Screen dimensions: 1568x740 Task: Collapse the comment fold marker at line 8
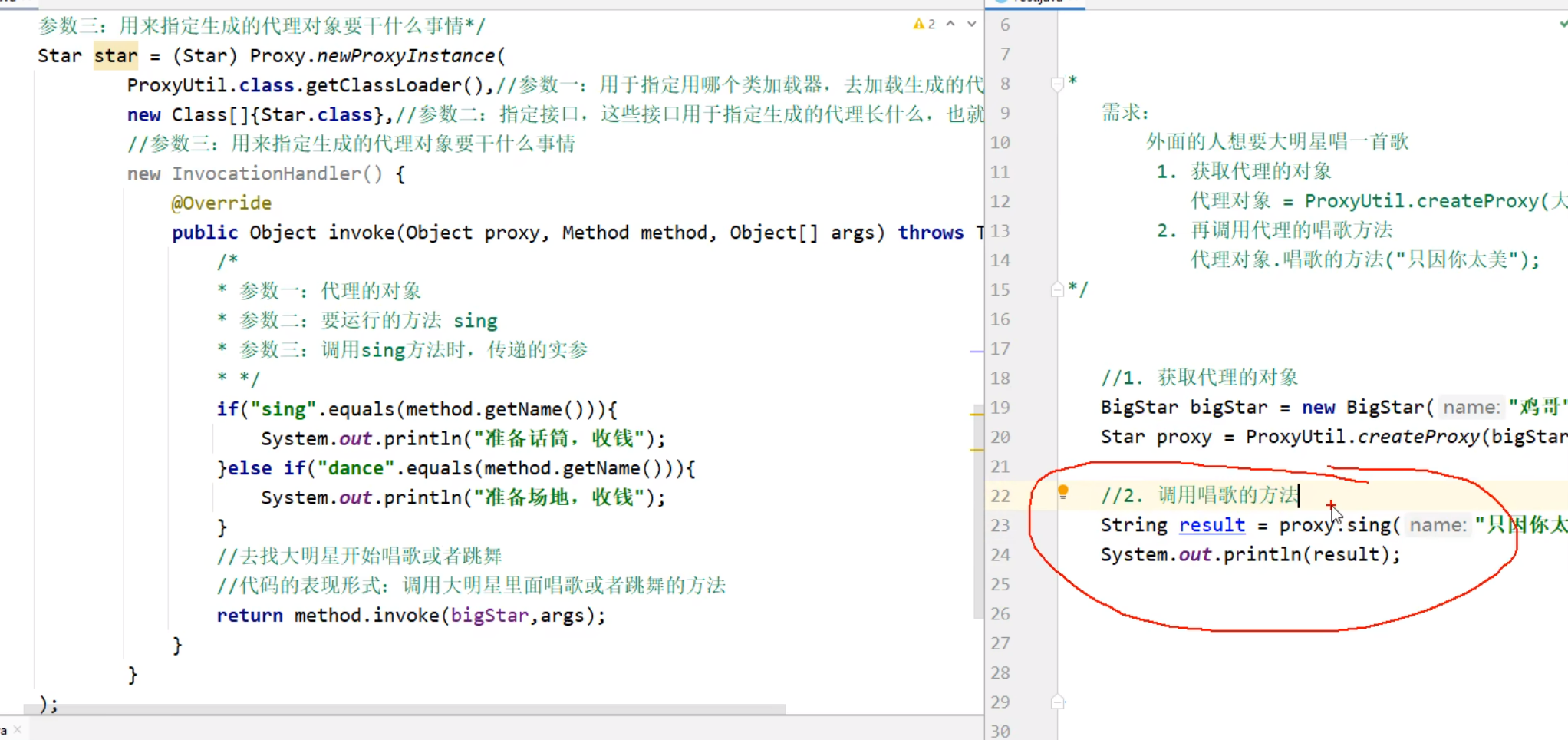[x=1057, y=81]
